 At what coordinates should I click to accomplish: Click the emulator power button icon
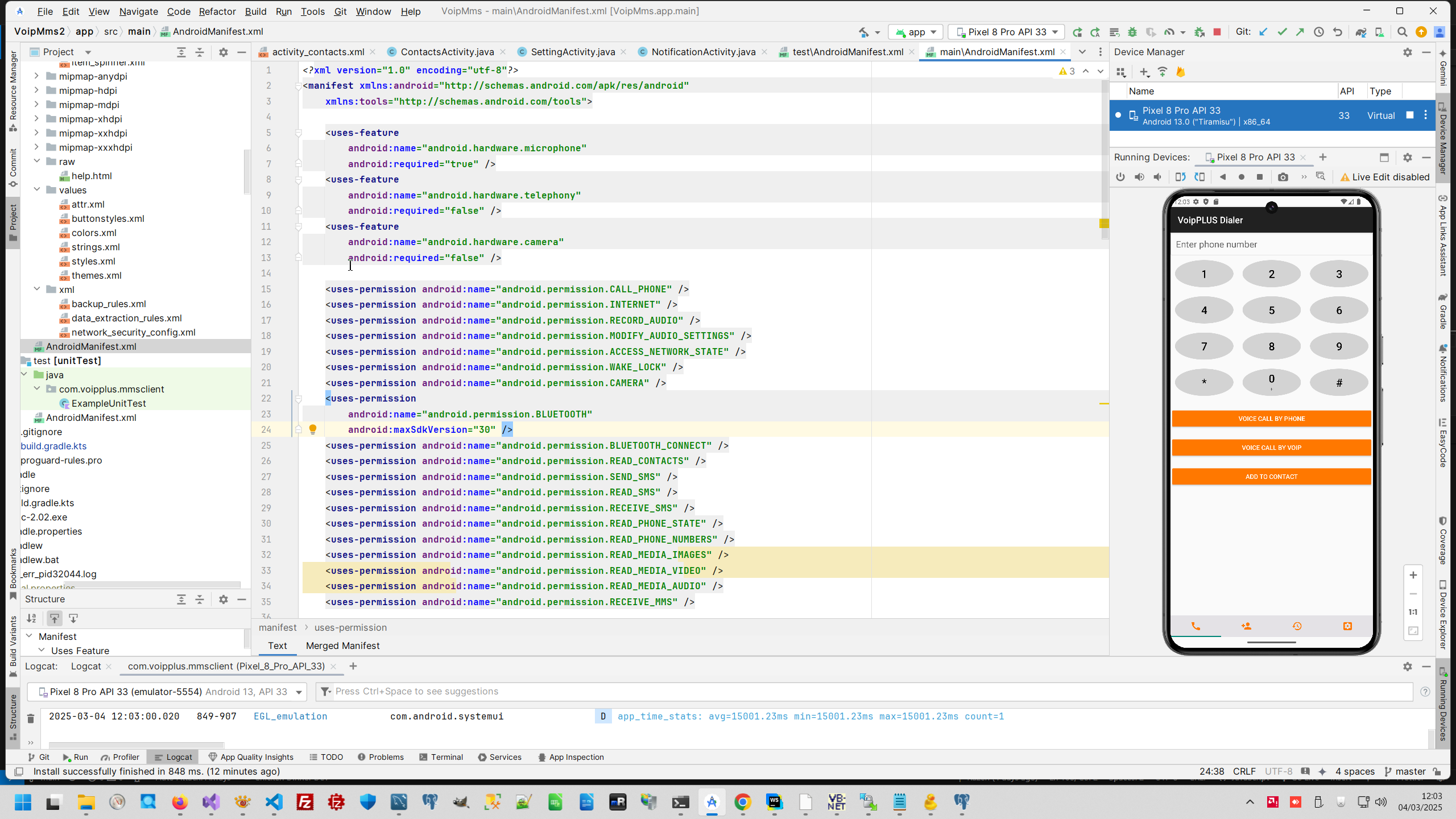click(x=1120, y=177)
